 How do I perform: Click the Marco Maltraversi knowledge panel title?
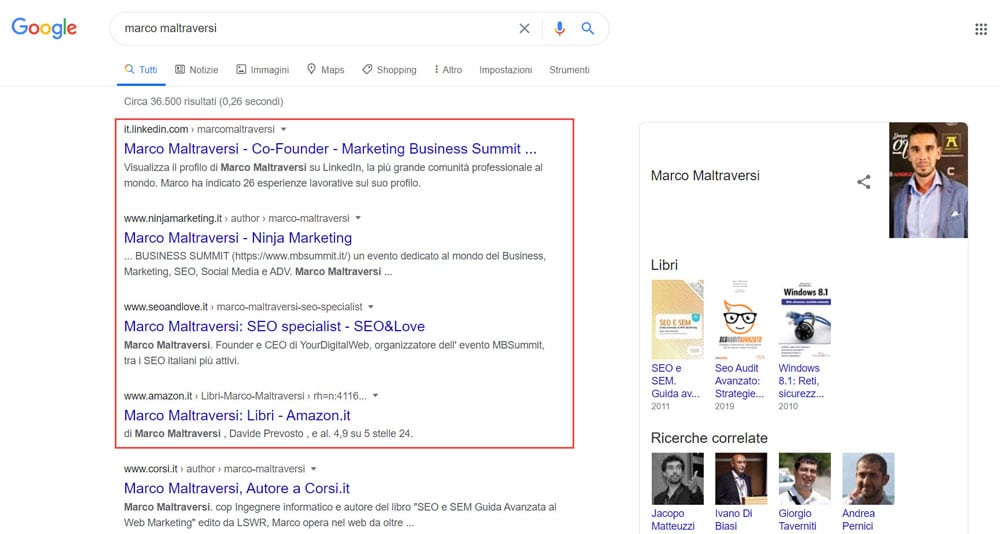coord(705,175)
